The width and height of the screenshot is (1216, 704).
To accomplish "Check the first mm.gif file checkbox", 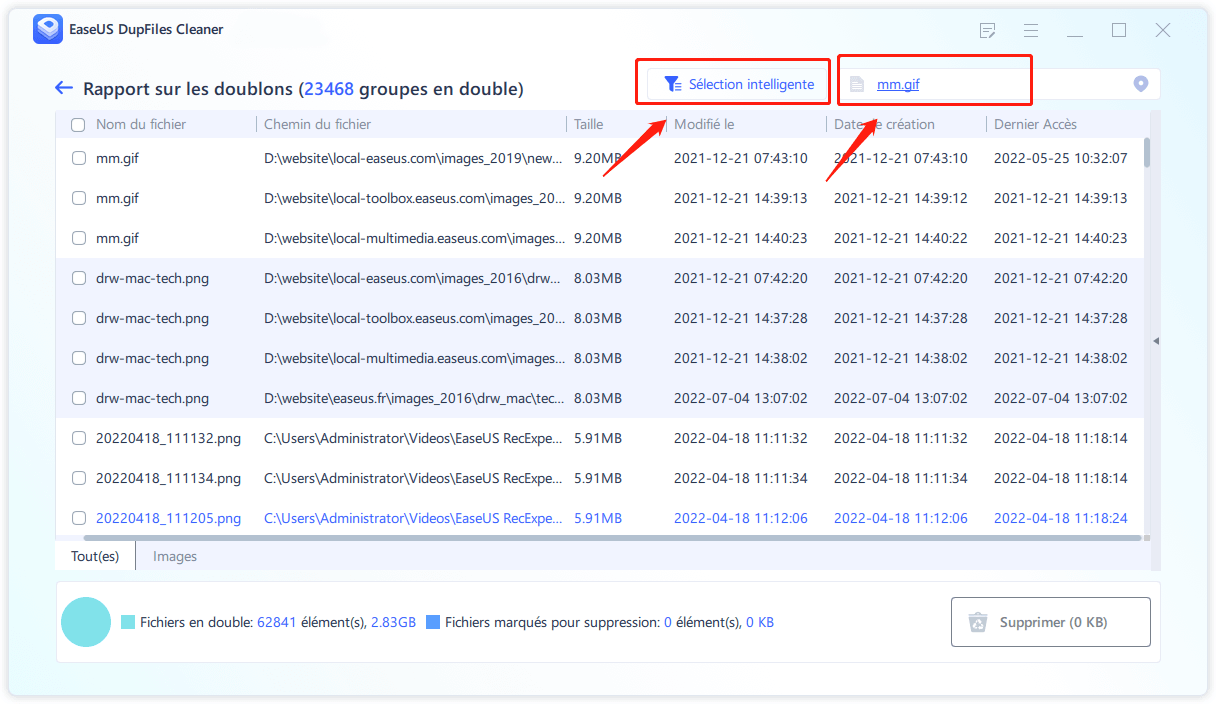I will click(x=79, y=158).
